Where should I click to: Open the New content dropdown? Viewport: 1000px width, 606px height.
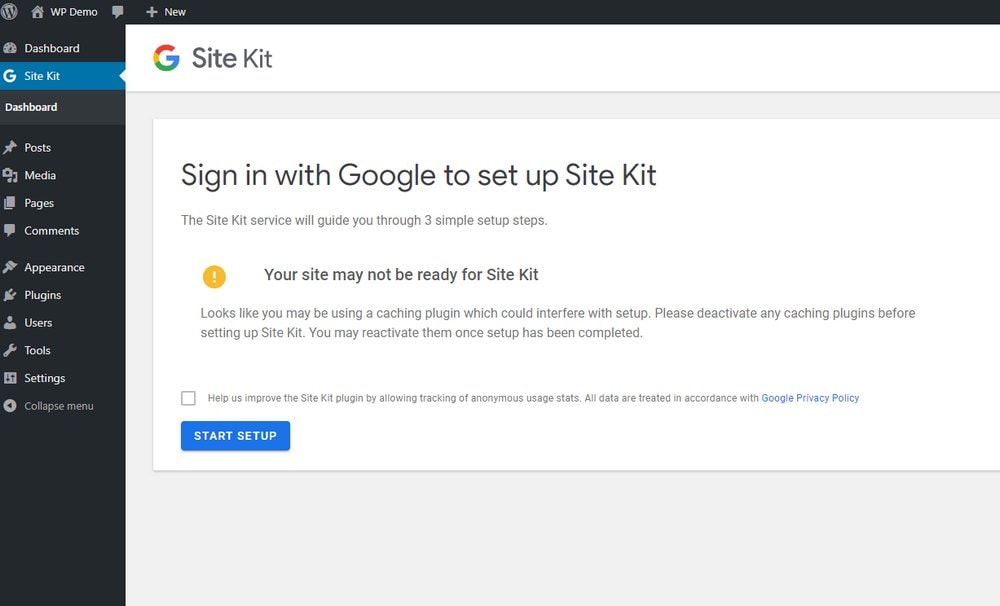166,11
